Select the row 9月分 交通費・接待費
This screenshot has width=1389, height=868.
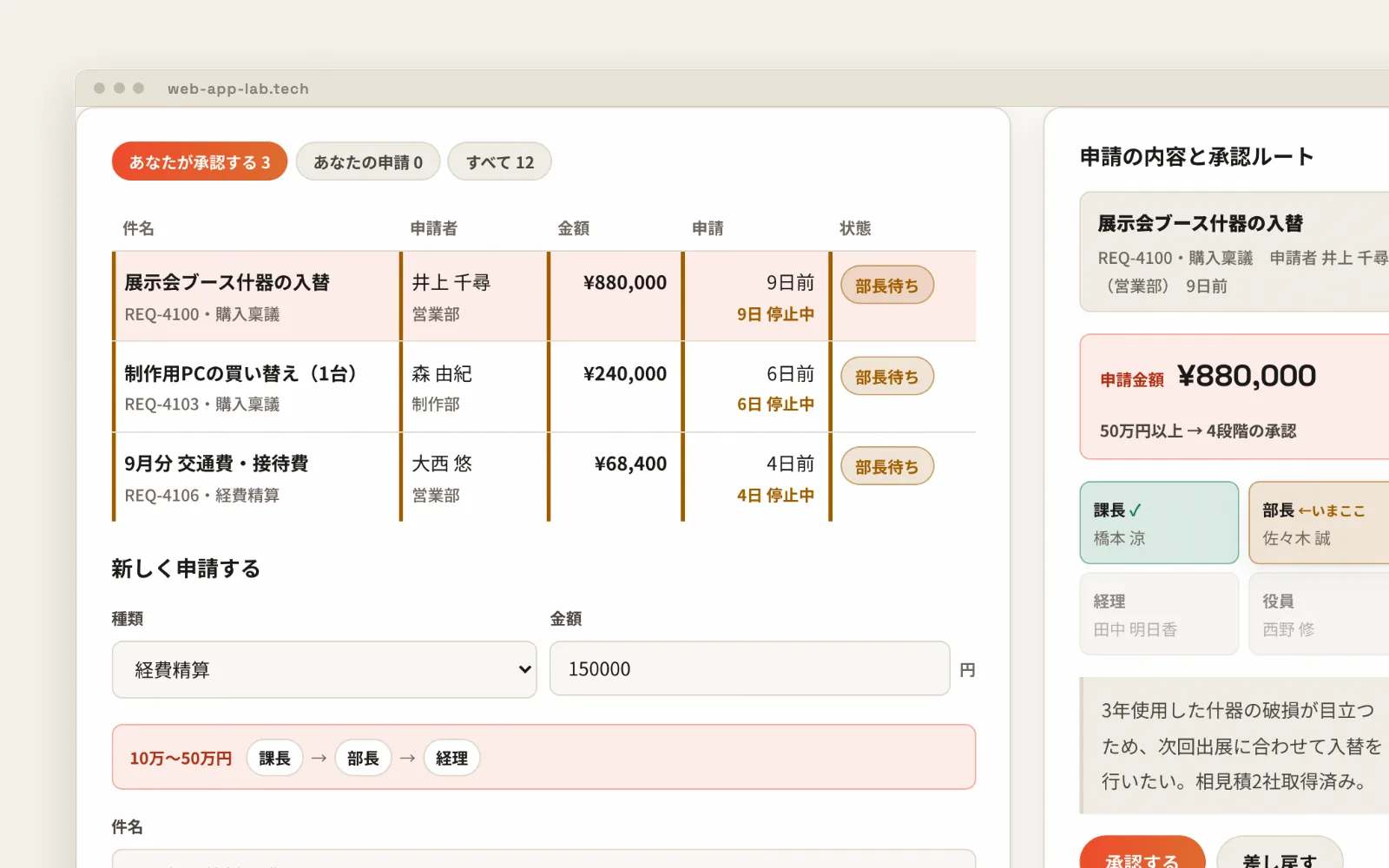click(x=544, y=477)
